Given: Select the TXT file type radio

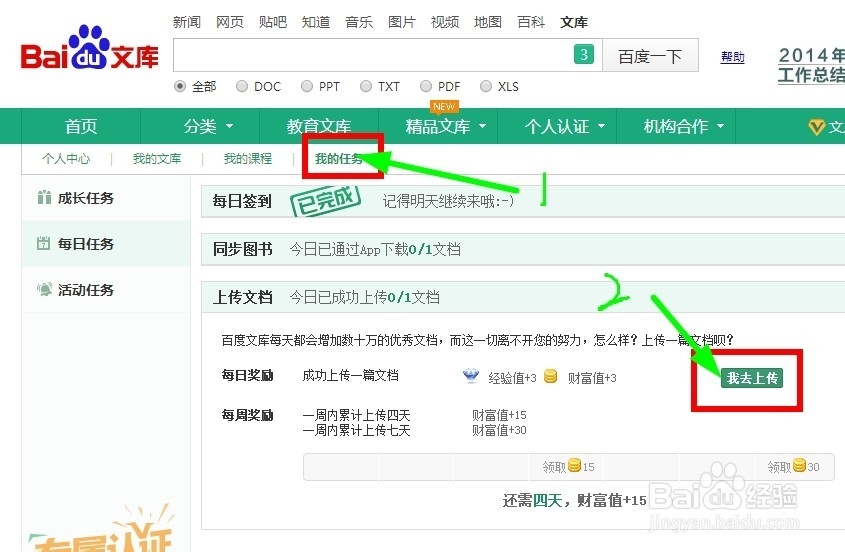Looking at the screenshot, I should click(366, 86).
